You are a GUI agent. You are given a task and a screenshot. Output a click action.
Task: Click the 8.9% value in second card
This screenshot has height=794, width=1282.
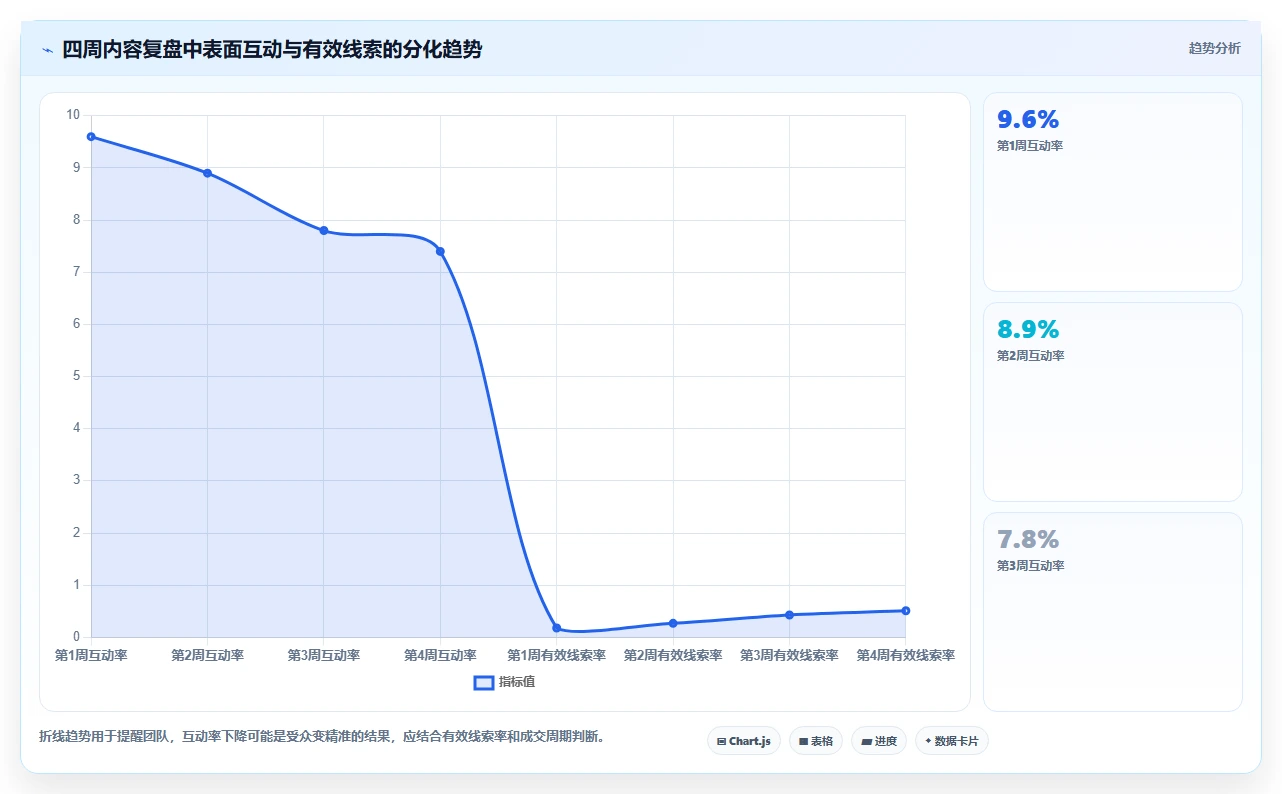click(1028, 330)
